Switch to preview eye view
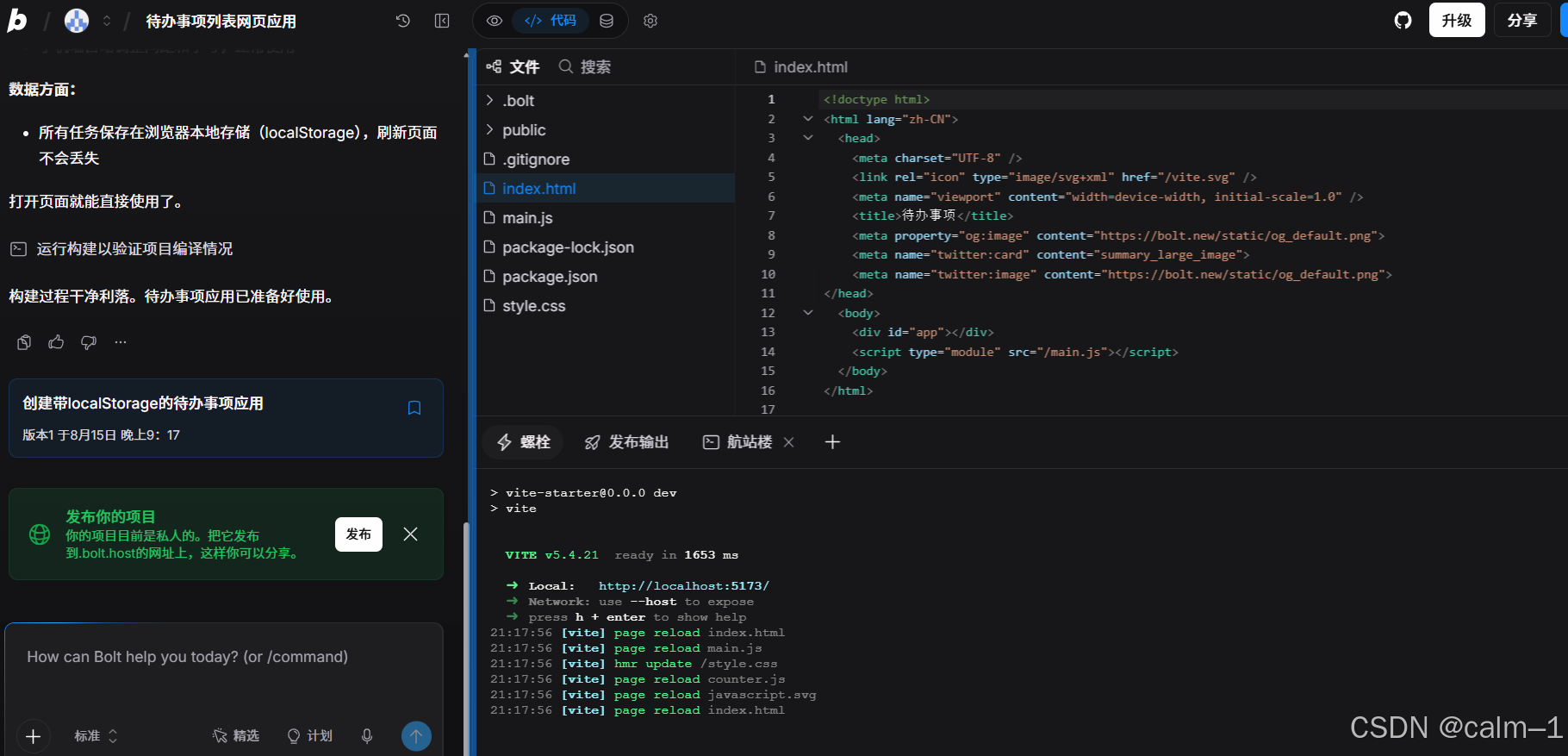 pos(495,21)
